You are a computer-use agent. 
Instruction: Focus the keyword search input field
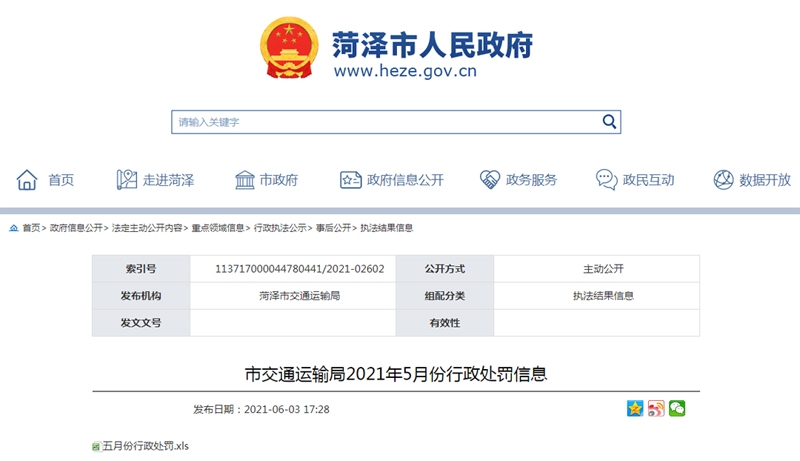[385, 122]
